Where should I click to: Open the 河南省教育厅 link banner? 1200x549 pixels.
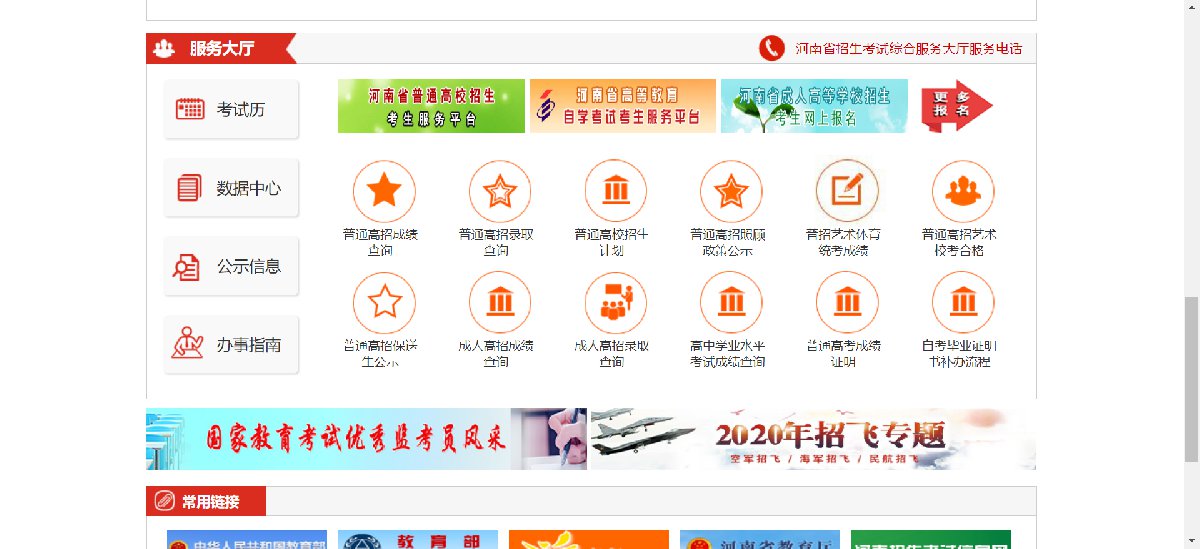(759, 539)
